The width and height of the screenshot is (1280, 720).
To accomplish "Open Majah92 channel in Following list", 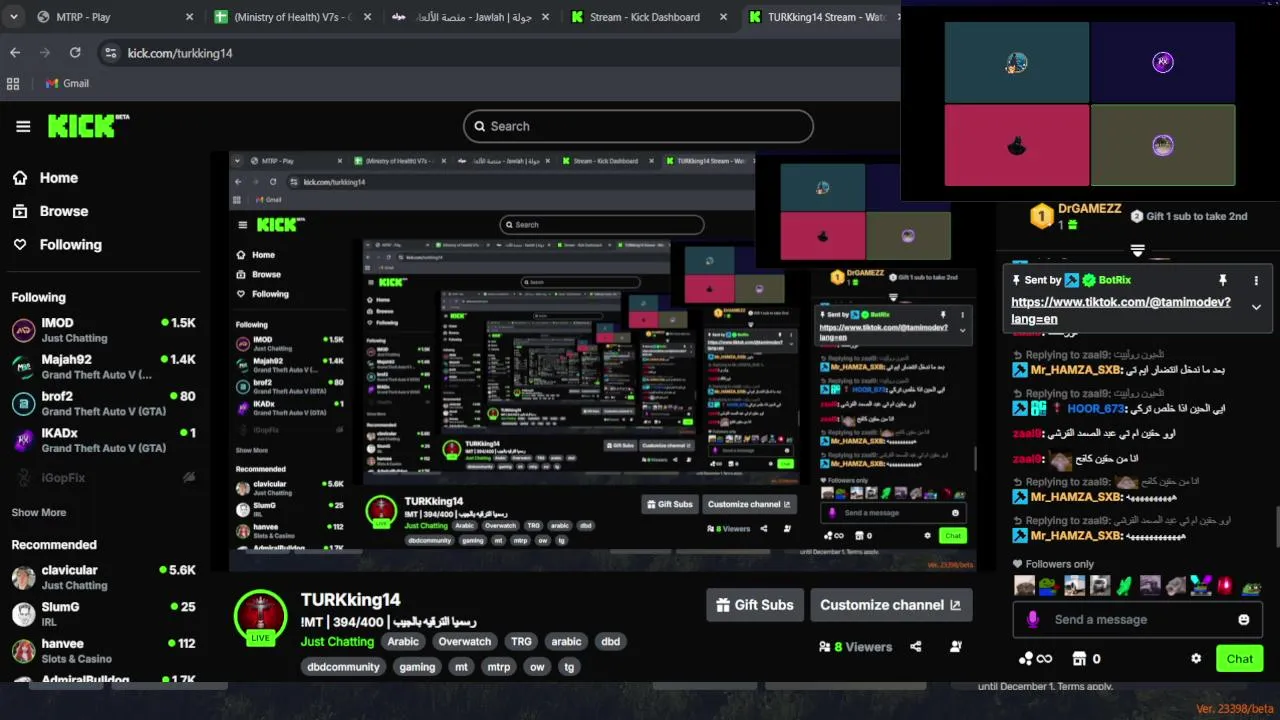I will [103, 366].
